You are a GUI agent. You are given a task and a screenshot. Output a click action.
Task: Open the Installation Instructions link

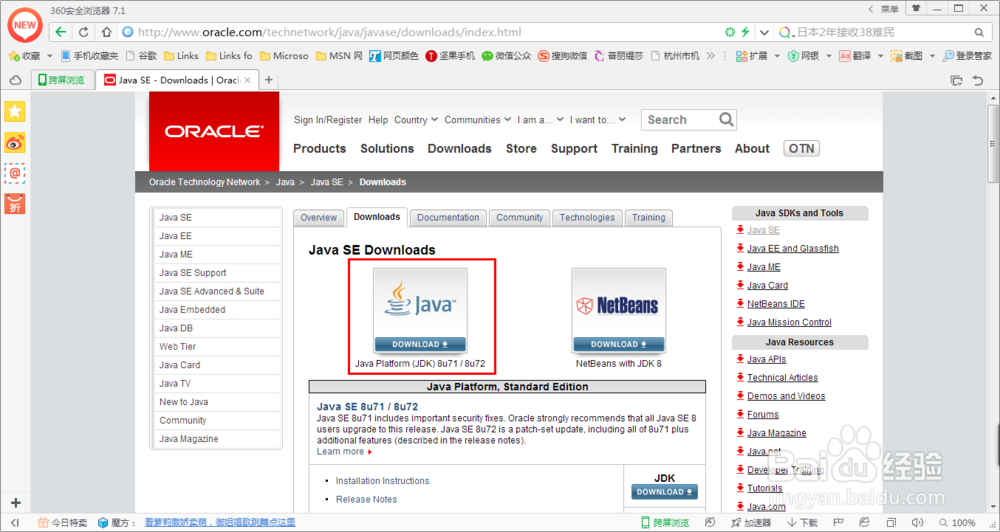(383, 481)
